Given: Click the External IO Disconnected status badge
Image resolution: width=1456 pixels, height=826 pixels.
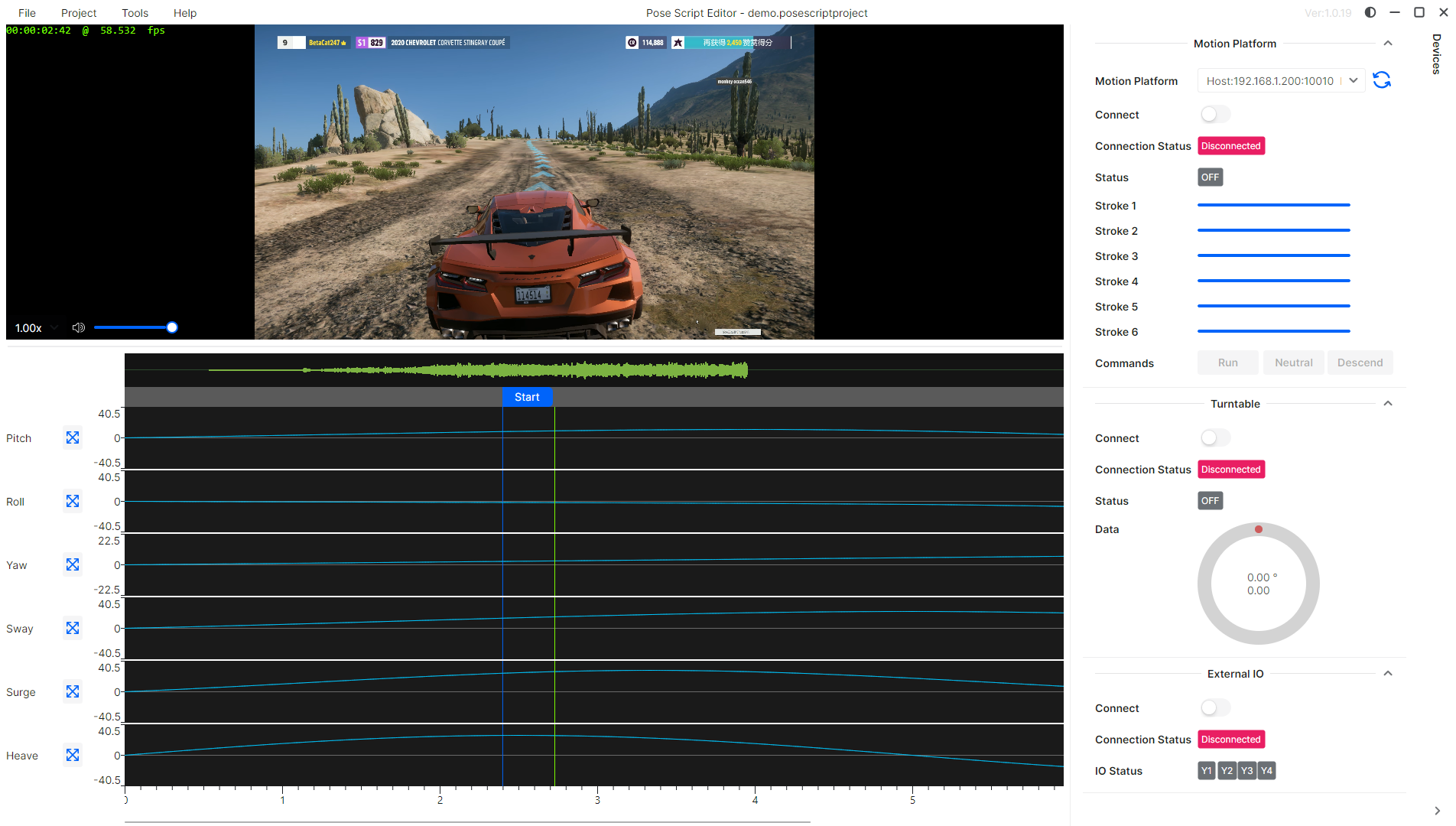Looking at the screenshot, I should pyautogui.click(x=1231, y=740).
